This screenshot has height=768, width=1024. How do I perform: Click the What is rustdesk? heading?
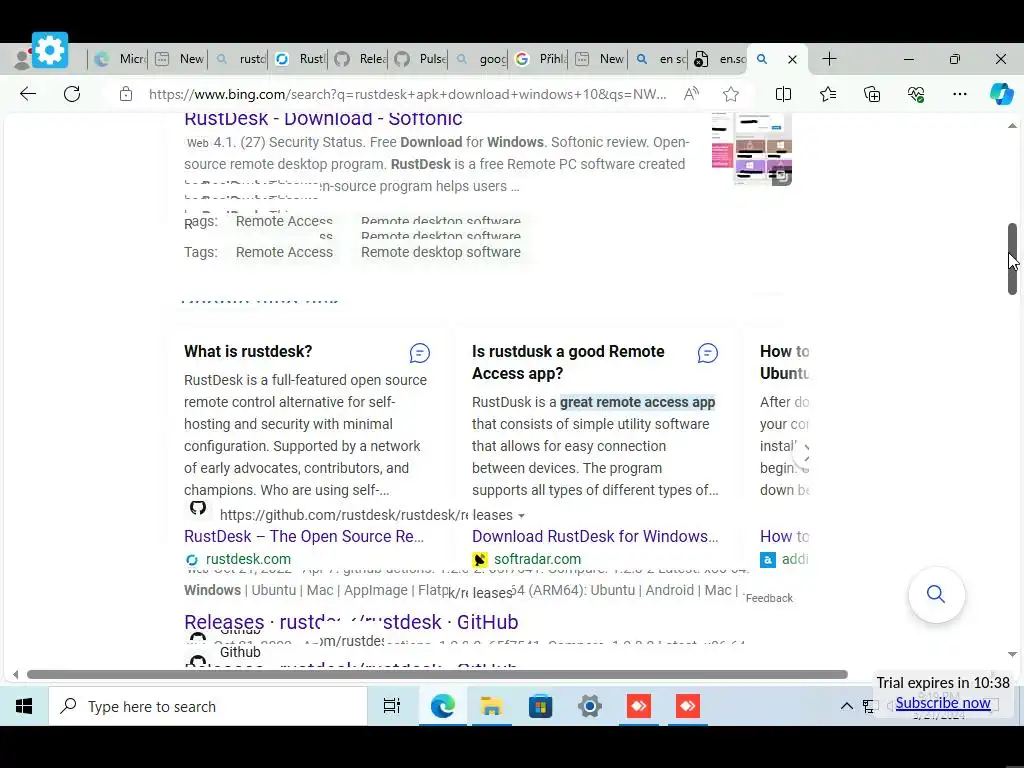point(248,351)
